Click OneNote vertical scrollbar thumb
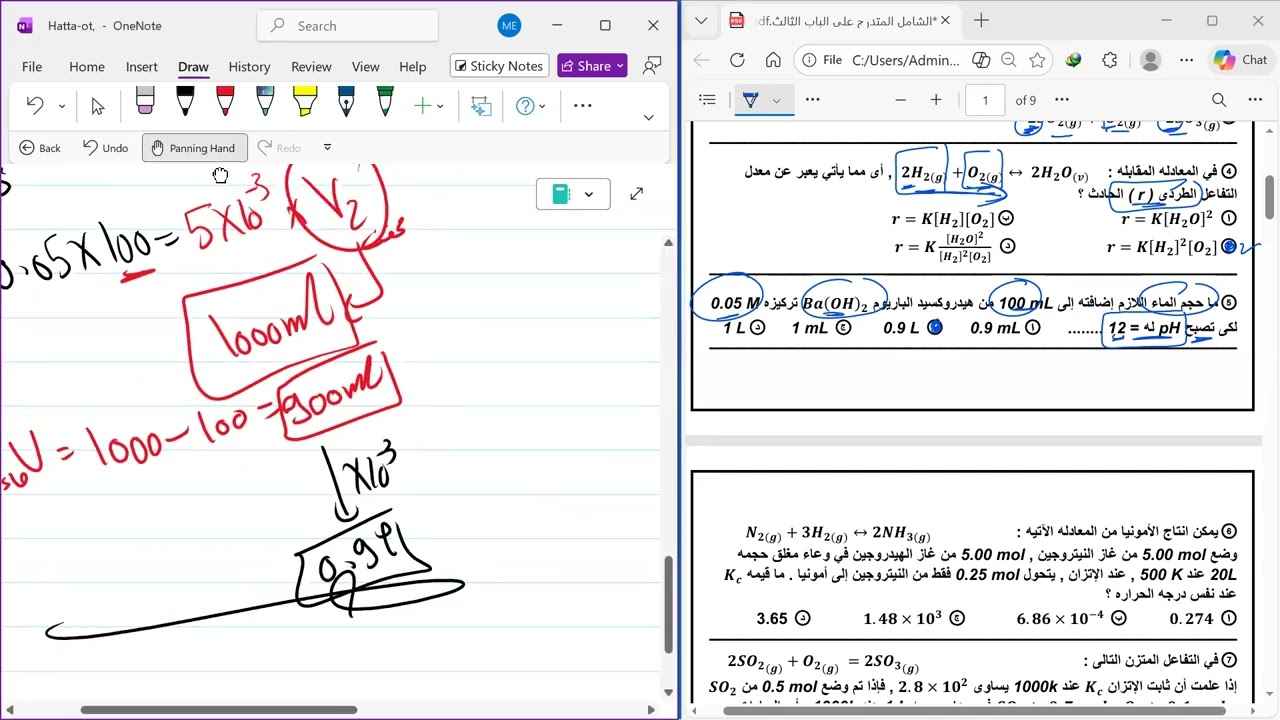Image resolution: width=1280 pixels, height=720 pixels. pyautogui.click(x=668, y=603)
